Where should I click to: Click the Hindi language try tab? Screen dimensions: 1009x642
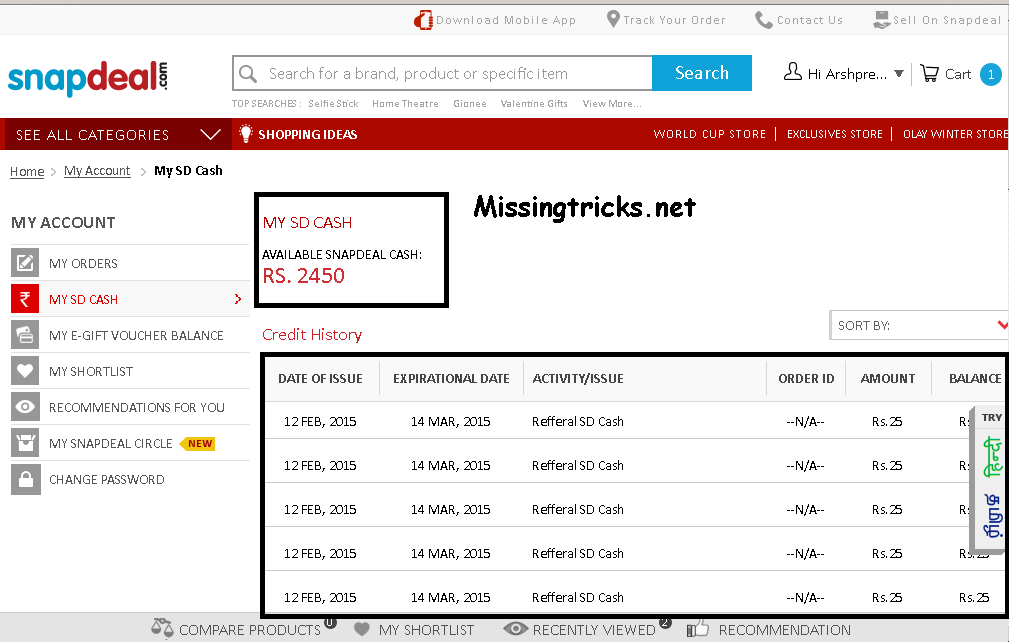coord(992,456)
